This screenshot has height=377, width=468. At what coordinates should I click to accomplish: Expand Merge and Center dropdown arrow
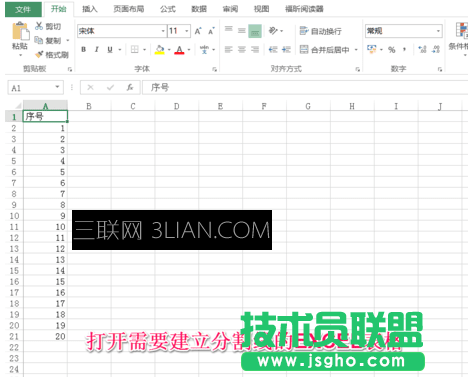pos(356,50)
